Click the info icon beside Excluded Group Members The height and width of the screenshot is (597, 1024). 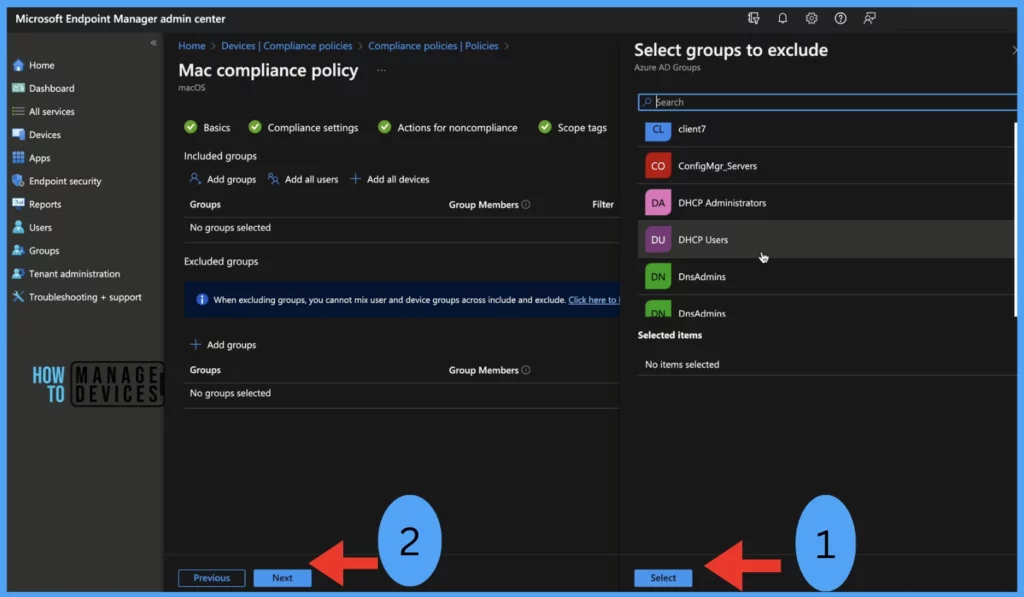coord(526,370)
